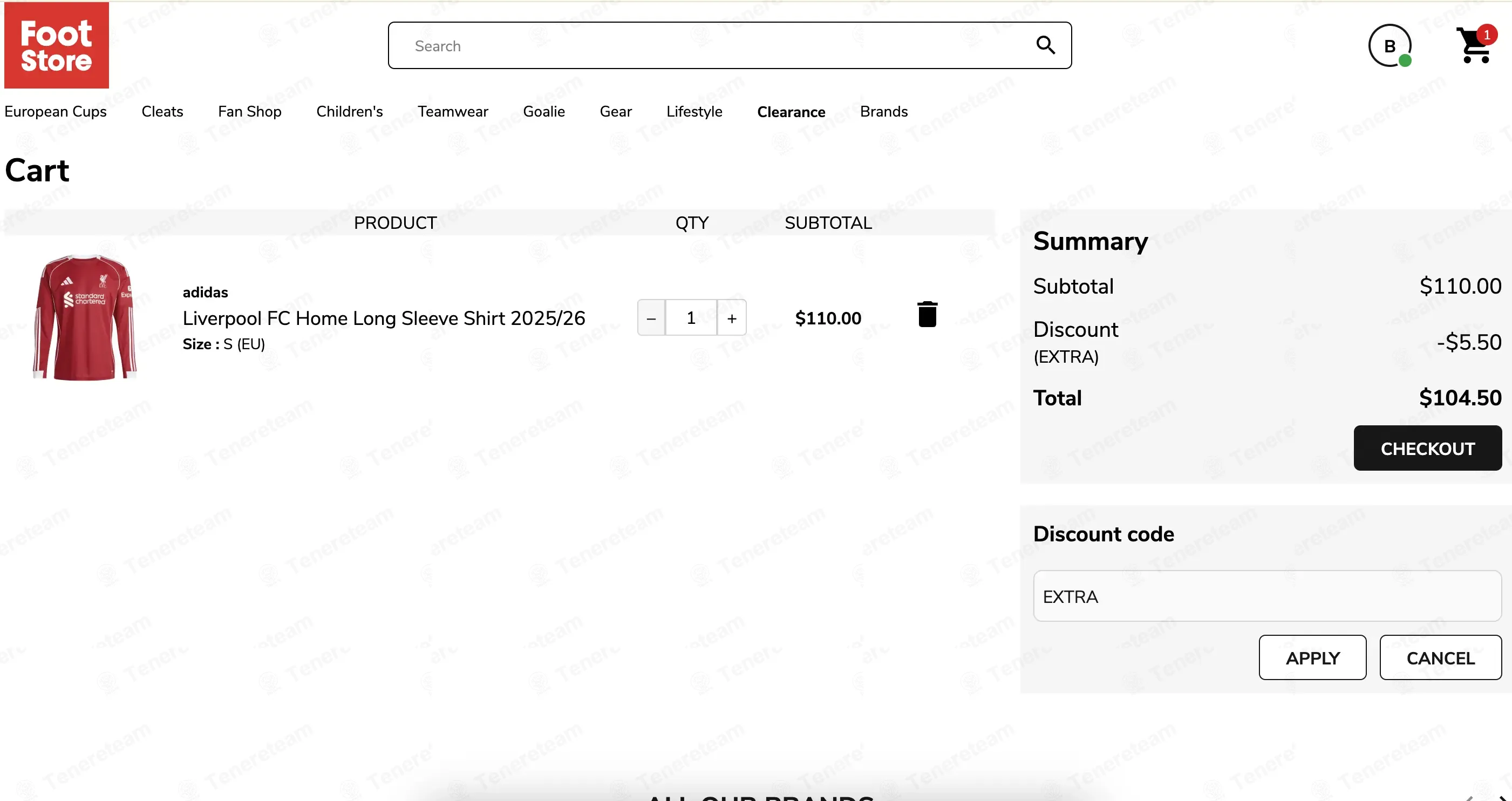
Task: Open Liverpool FC Home Long Sleeve Shirt link
Action: pos(384,318)
